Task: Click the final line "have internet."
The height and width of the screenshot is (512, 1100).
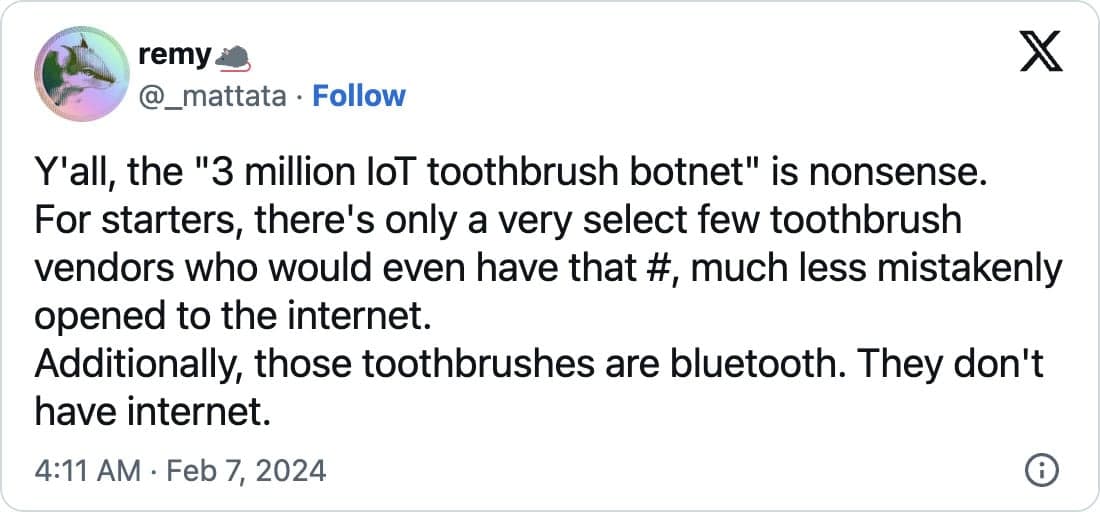Action: [x=152, y=407]
